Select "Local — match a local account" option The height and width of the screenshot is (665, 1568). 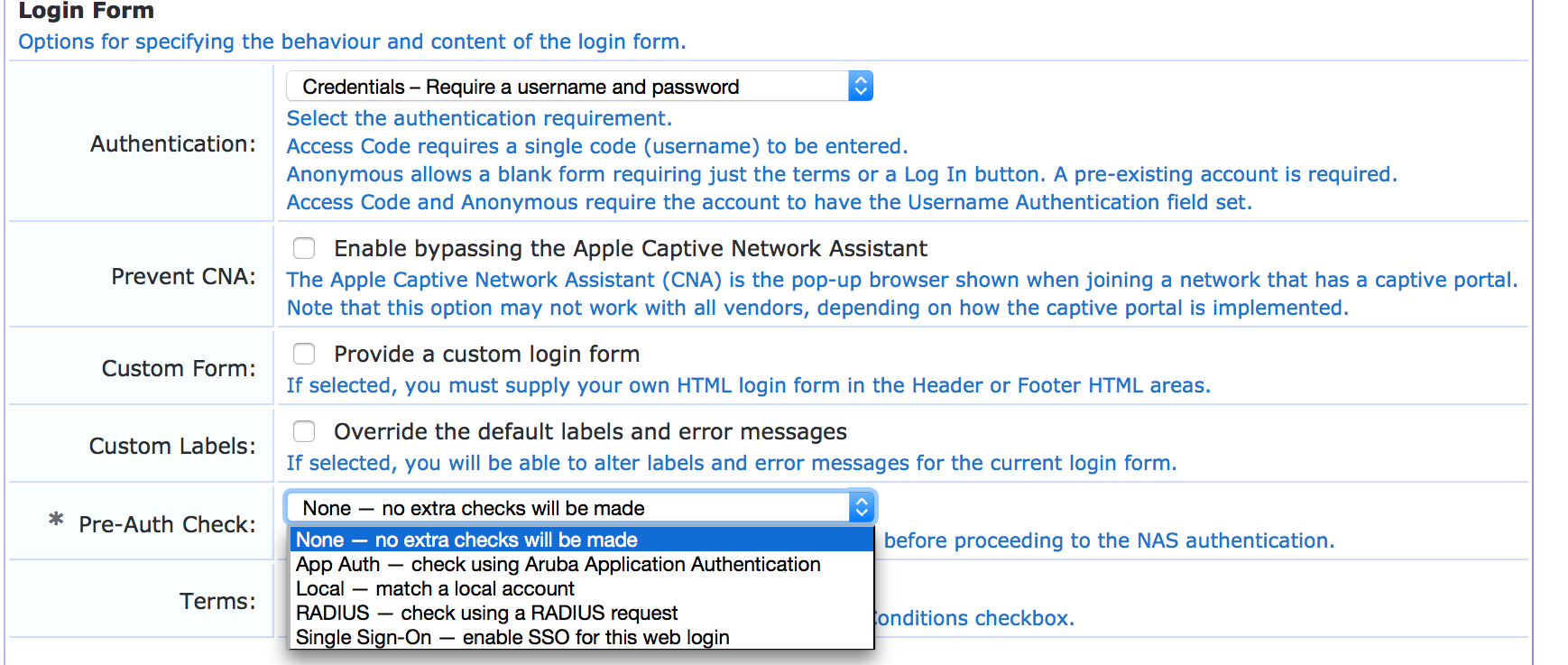[435, 588]
